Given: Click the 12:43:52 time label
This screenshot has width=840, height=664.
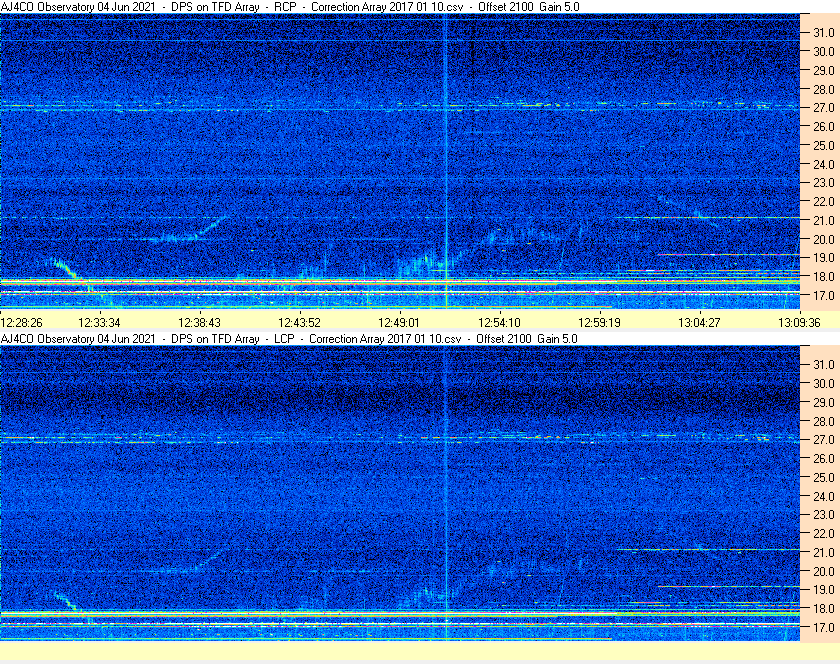Looking at the screenshot, I should (x=299, y=323).
